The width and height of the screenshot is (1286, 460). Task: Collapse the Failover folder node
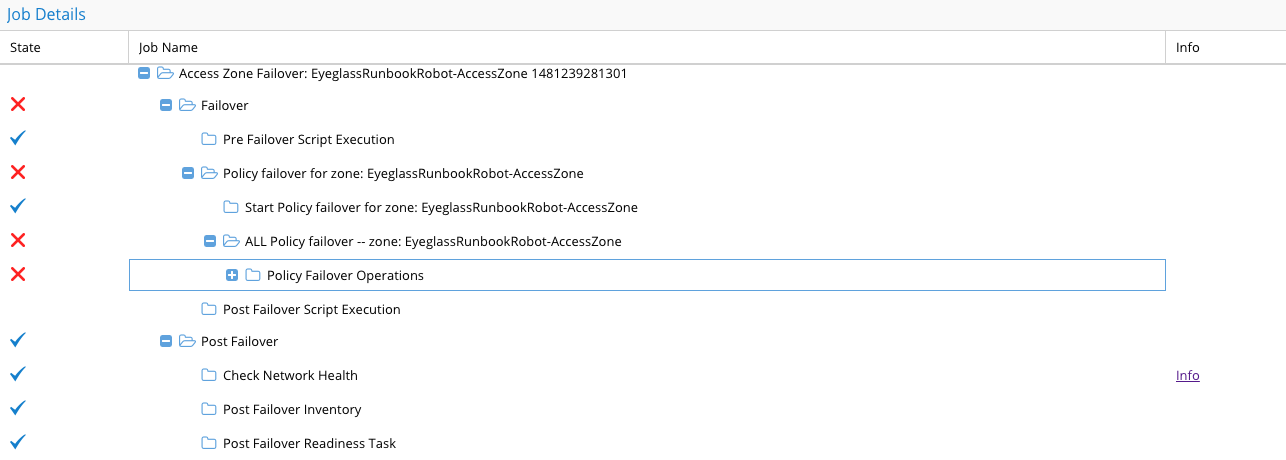coord(166,105)
